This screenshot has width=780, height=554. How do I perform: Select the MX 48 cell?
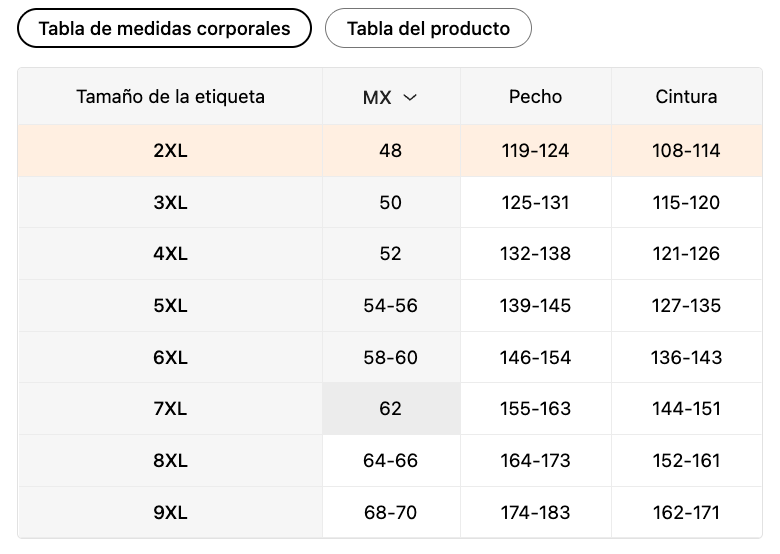pos(391,151)
